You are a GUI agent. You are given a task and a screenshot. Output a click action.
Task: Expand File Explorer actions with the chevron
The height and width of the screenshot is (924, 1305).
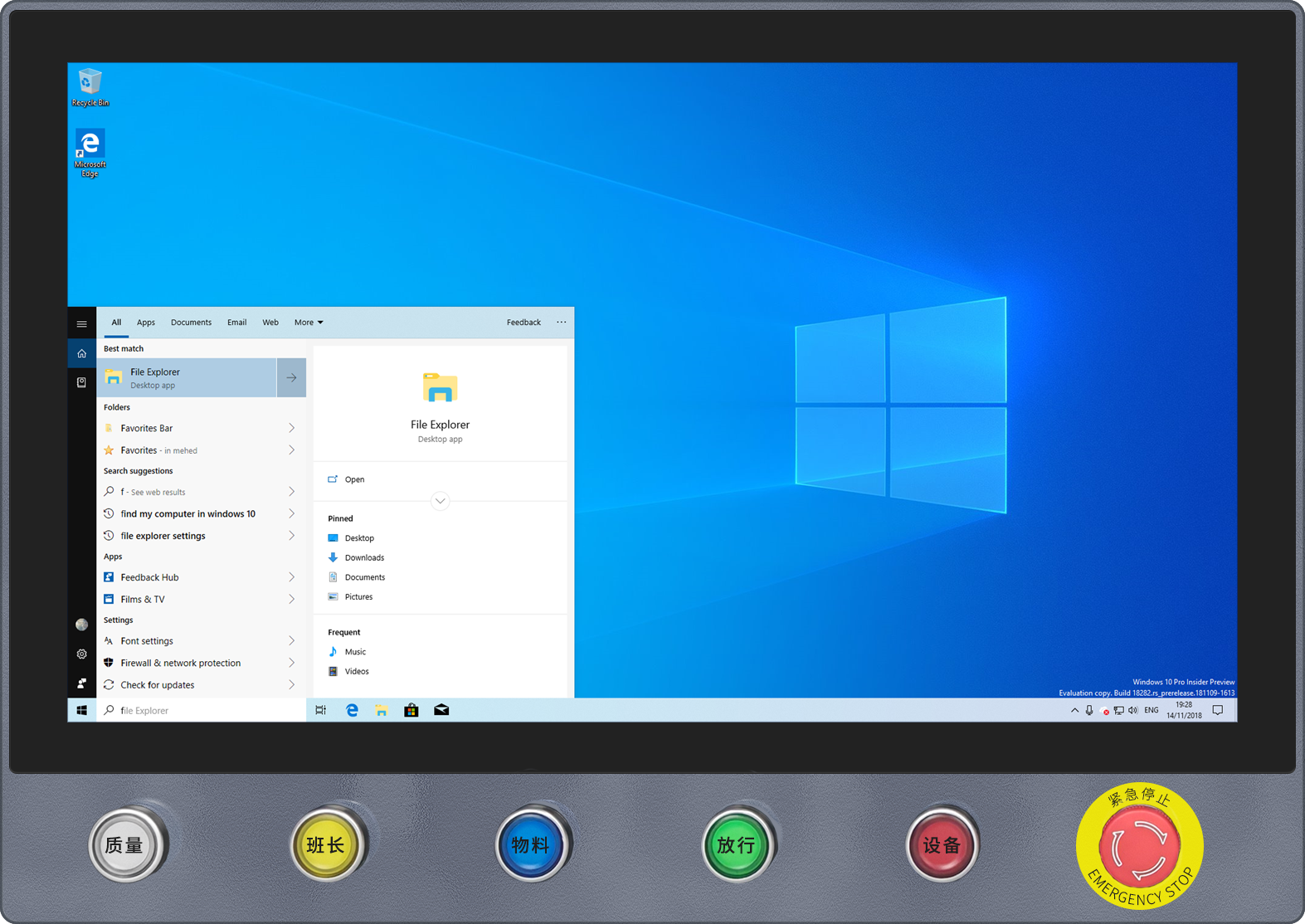pyautogui.click(x=440, y=501)
